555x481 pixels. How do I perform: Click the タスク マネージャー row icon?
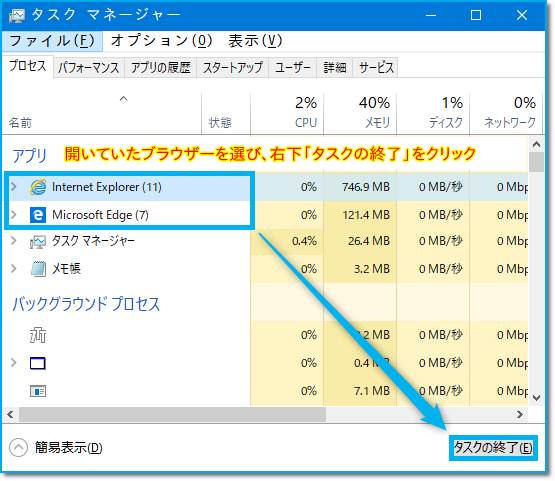point(38,241)
